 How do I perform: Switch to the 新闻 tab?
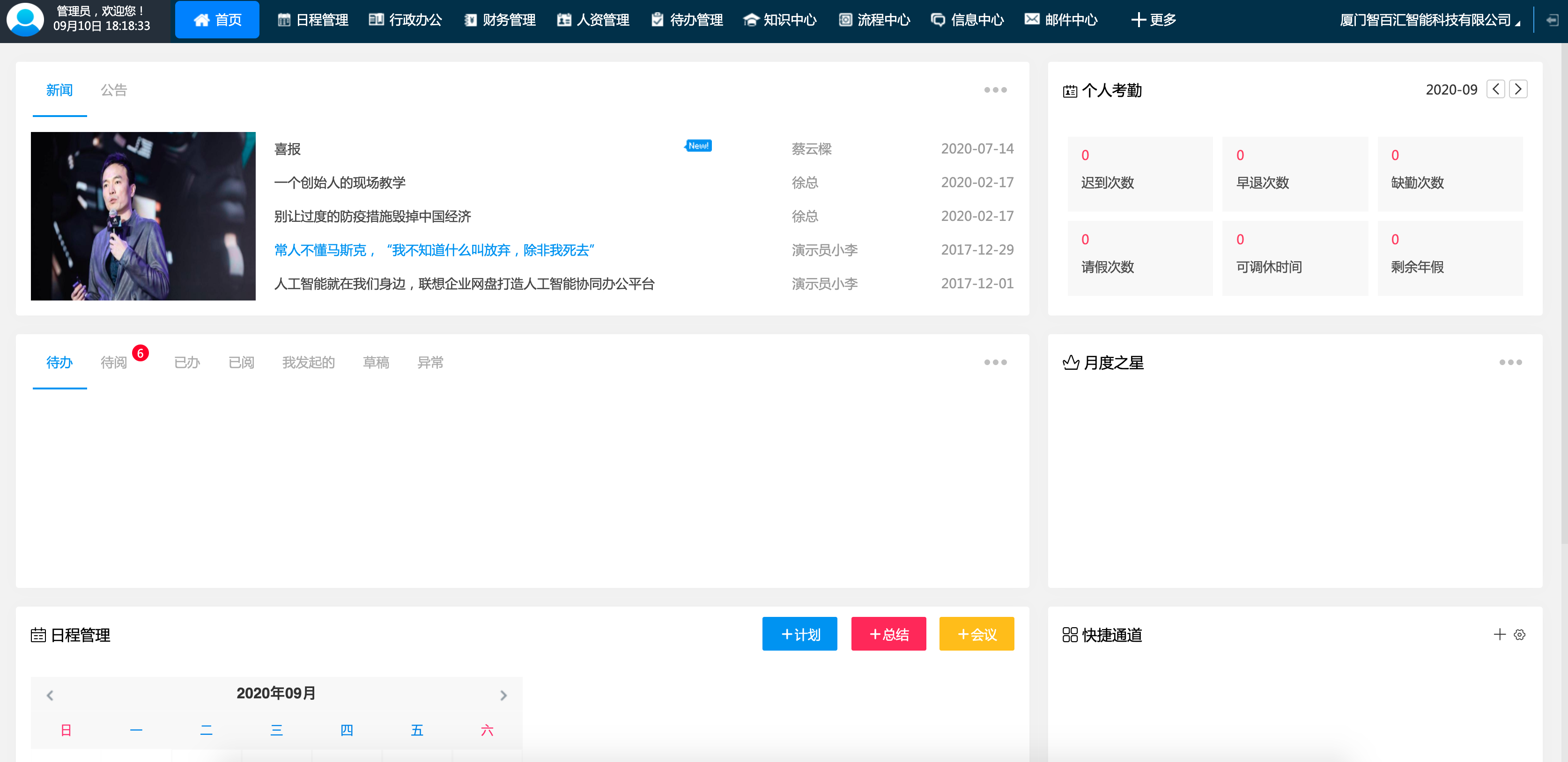pyautogui.click(x=59, y=90)
